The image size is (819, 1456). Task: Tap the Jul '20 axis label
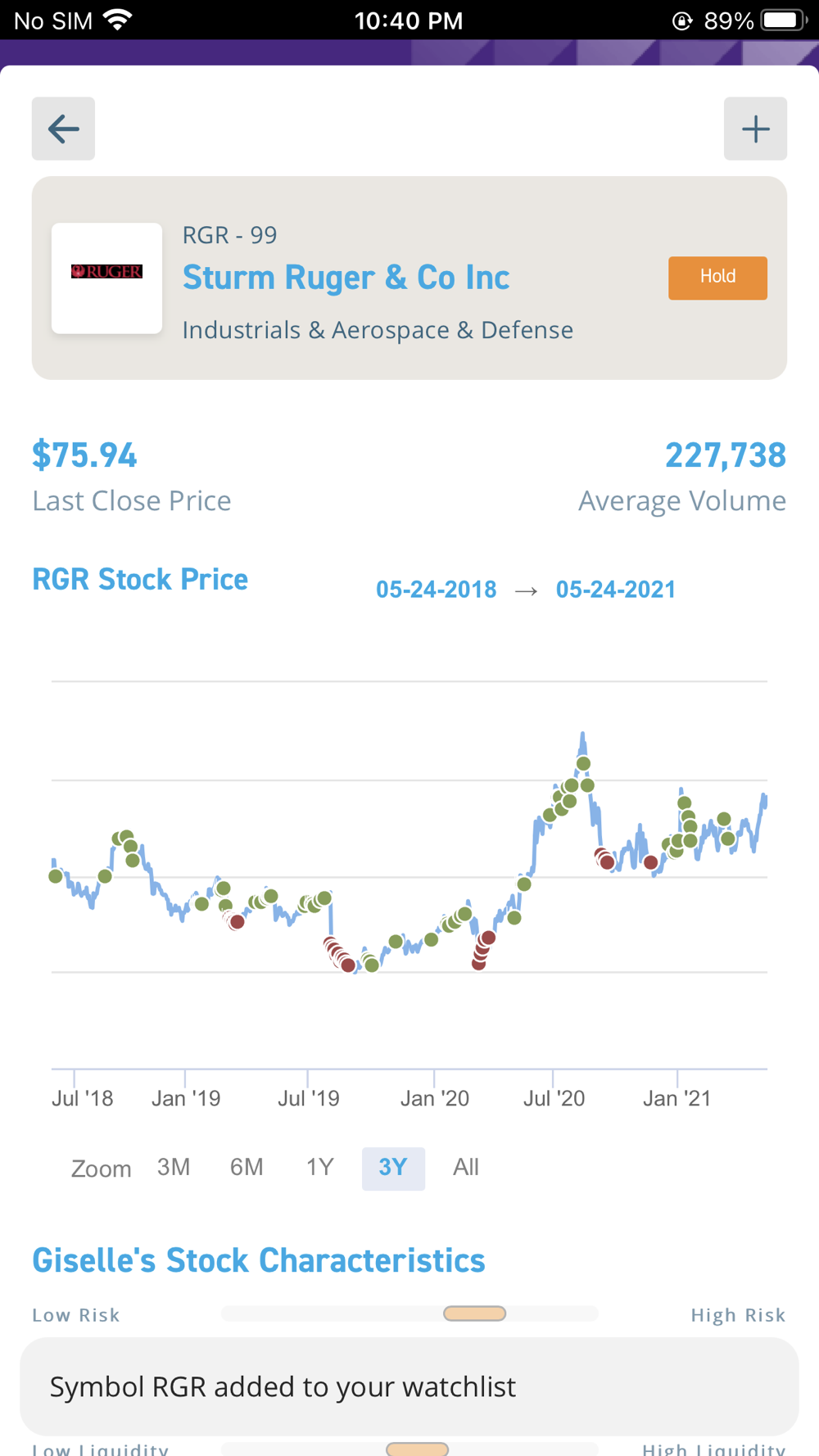(x=554, y=1098)
